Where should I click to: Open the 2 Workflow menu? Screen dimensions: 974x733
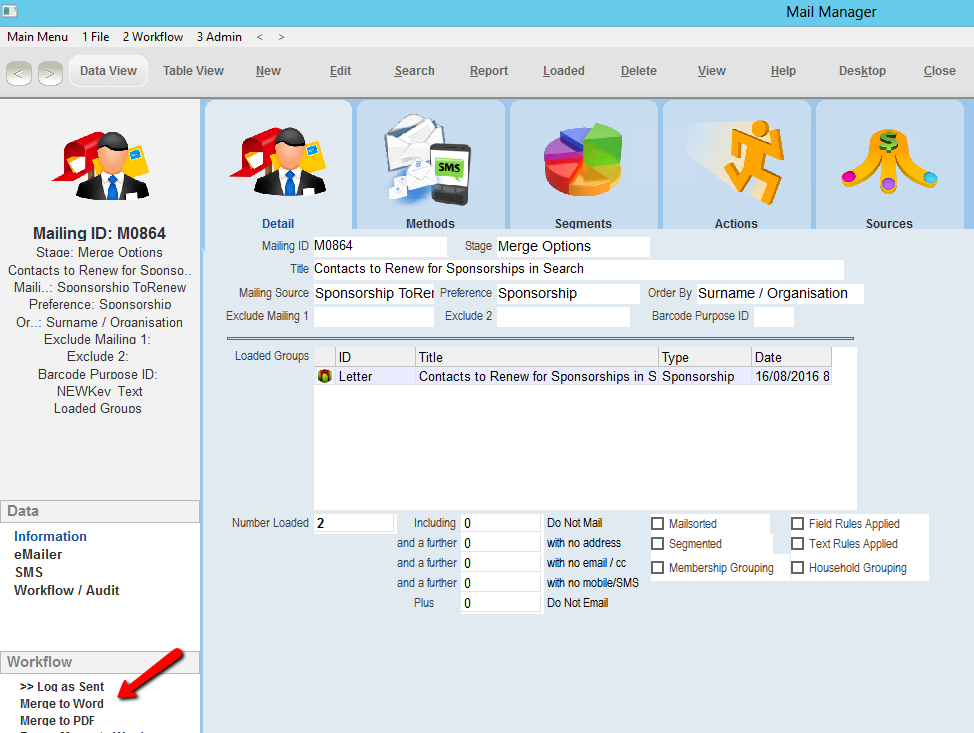[153, 37]
